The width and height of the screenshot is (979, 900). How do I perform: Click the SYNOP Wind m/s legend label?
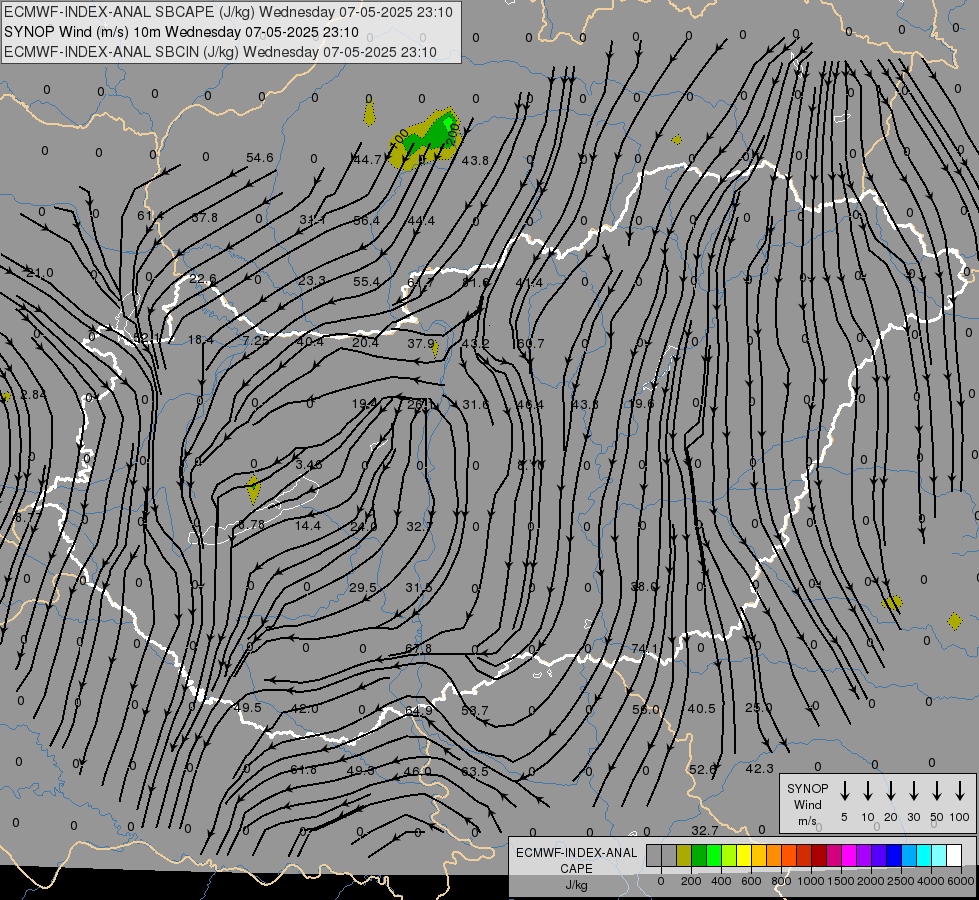coord(807,804)
